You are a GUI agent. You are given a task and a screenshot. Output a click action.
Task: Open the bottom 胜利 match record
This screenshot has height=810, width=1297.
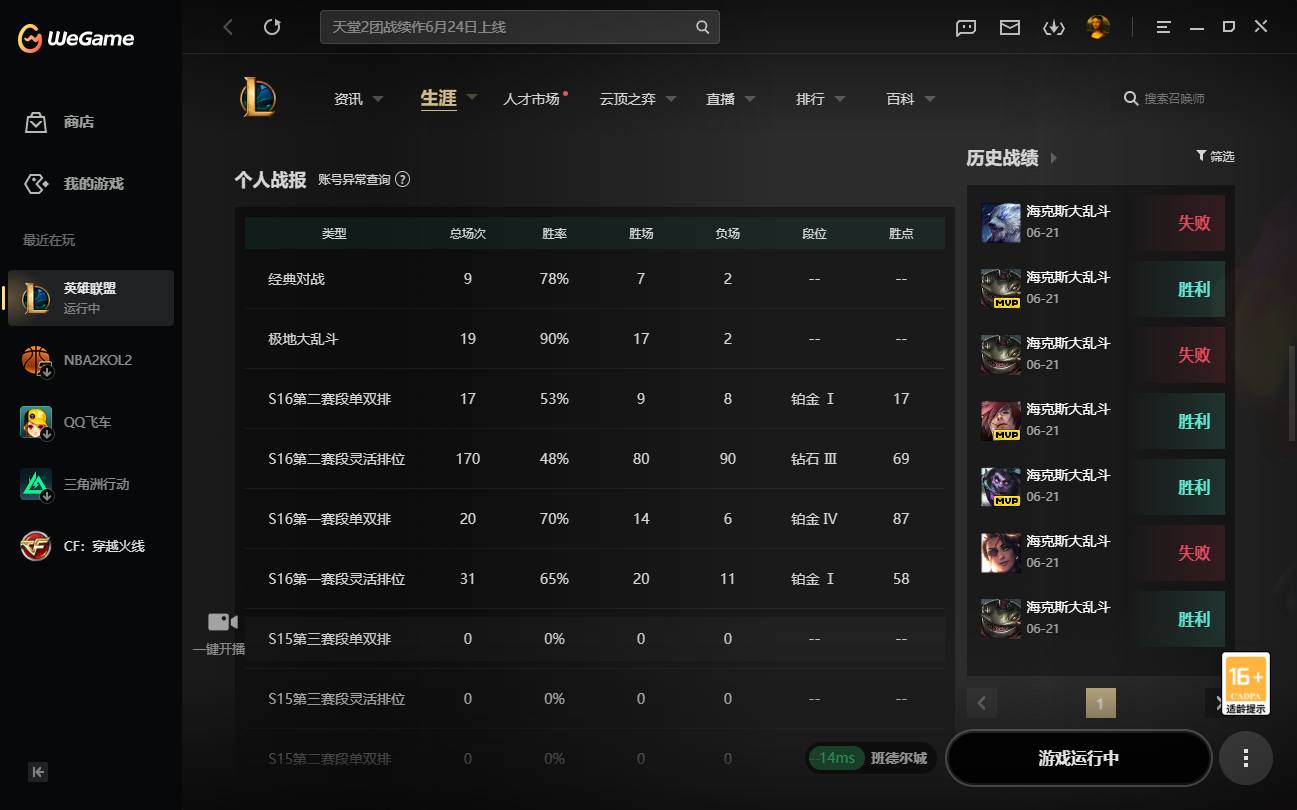click(1101, 619)
